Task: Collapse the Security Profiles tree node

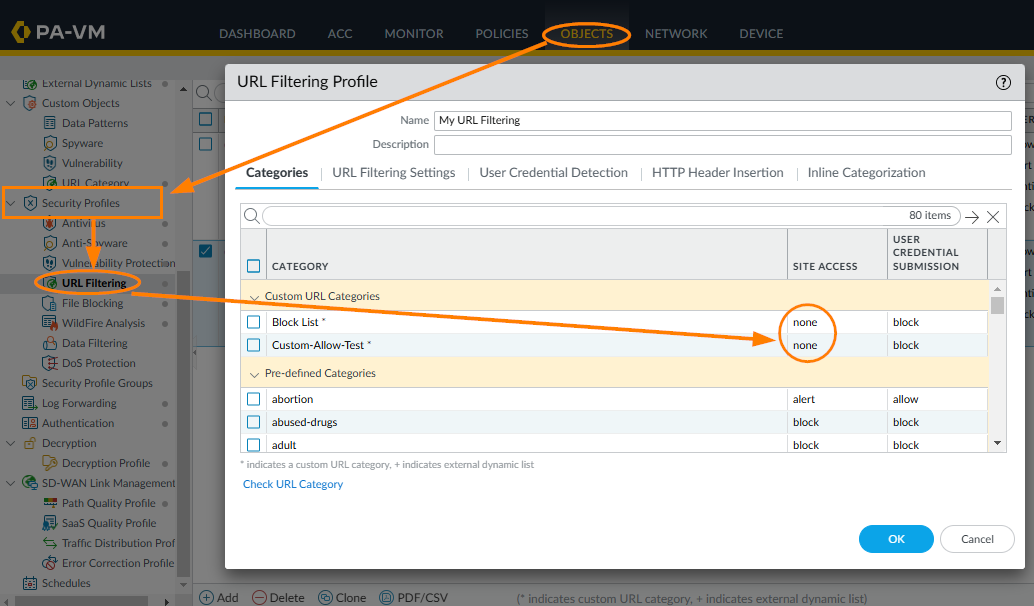Action: (x=11, y=203)
